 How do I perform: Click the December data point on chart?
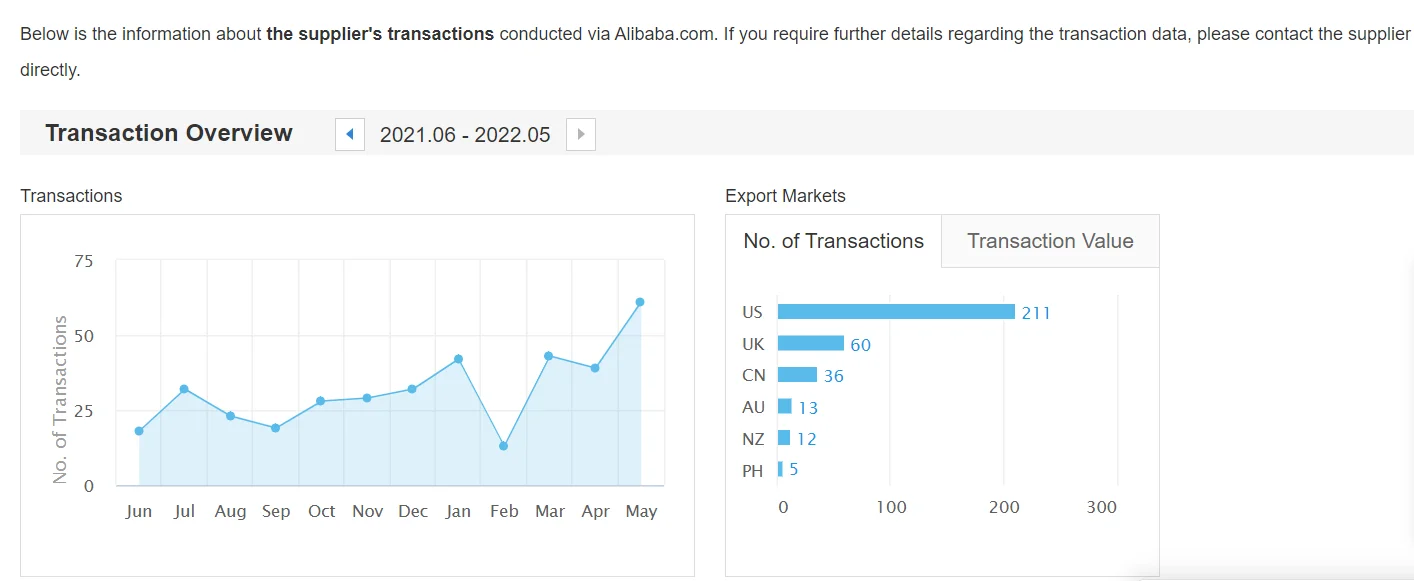(412, 389)
